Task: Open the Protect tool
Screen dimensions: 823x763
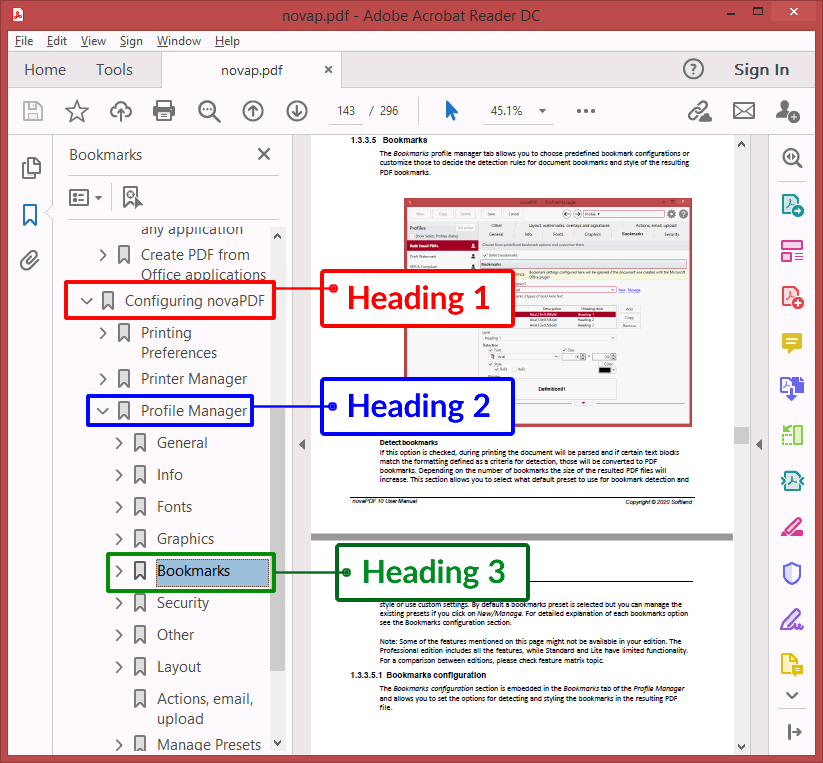Action: coord(792,571)
